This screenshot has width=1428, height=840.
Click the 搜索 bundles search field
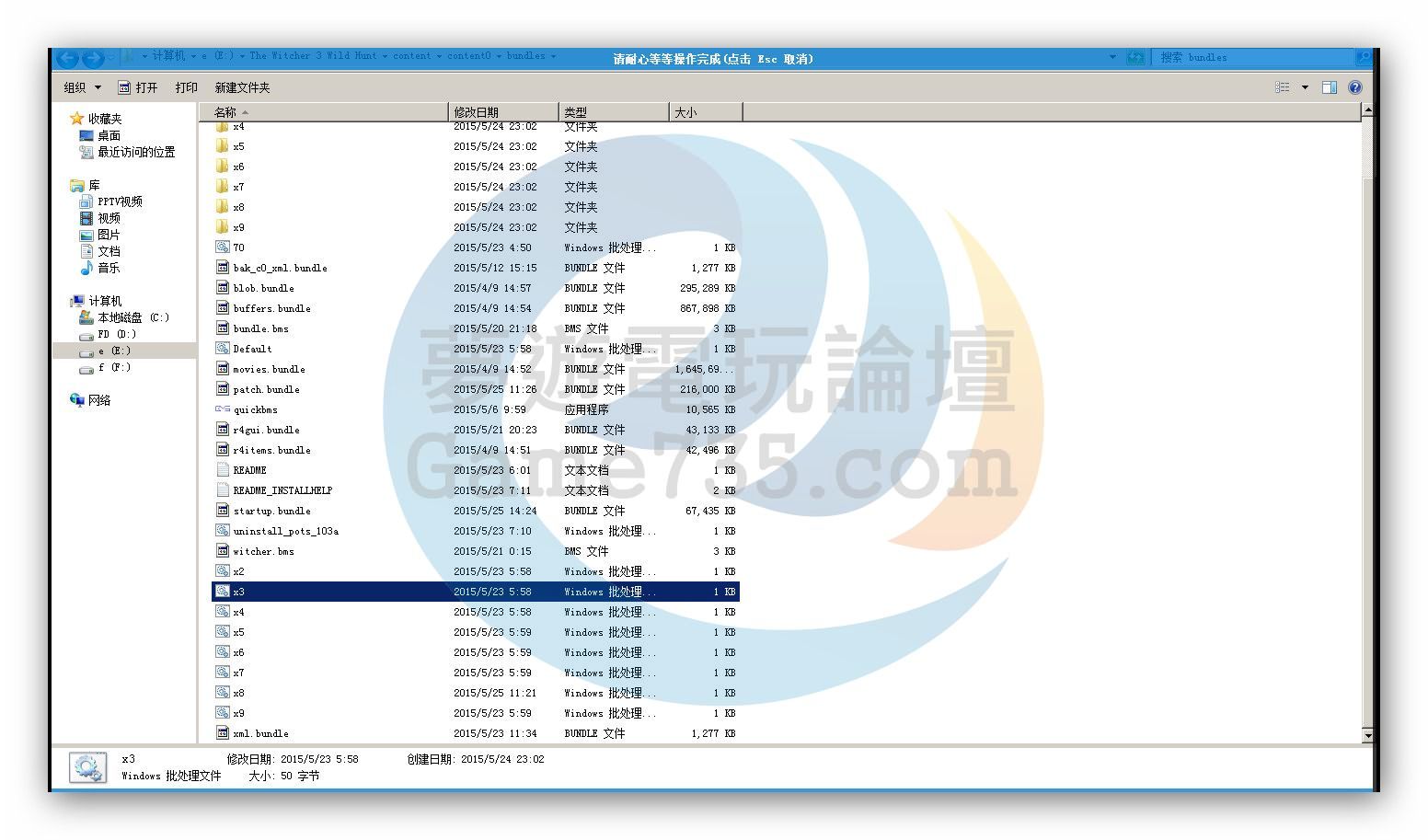(1251, 57)
